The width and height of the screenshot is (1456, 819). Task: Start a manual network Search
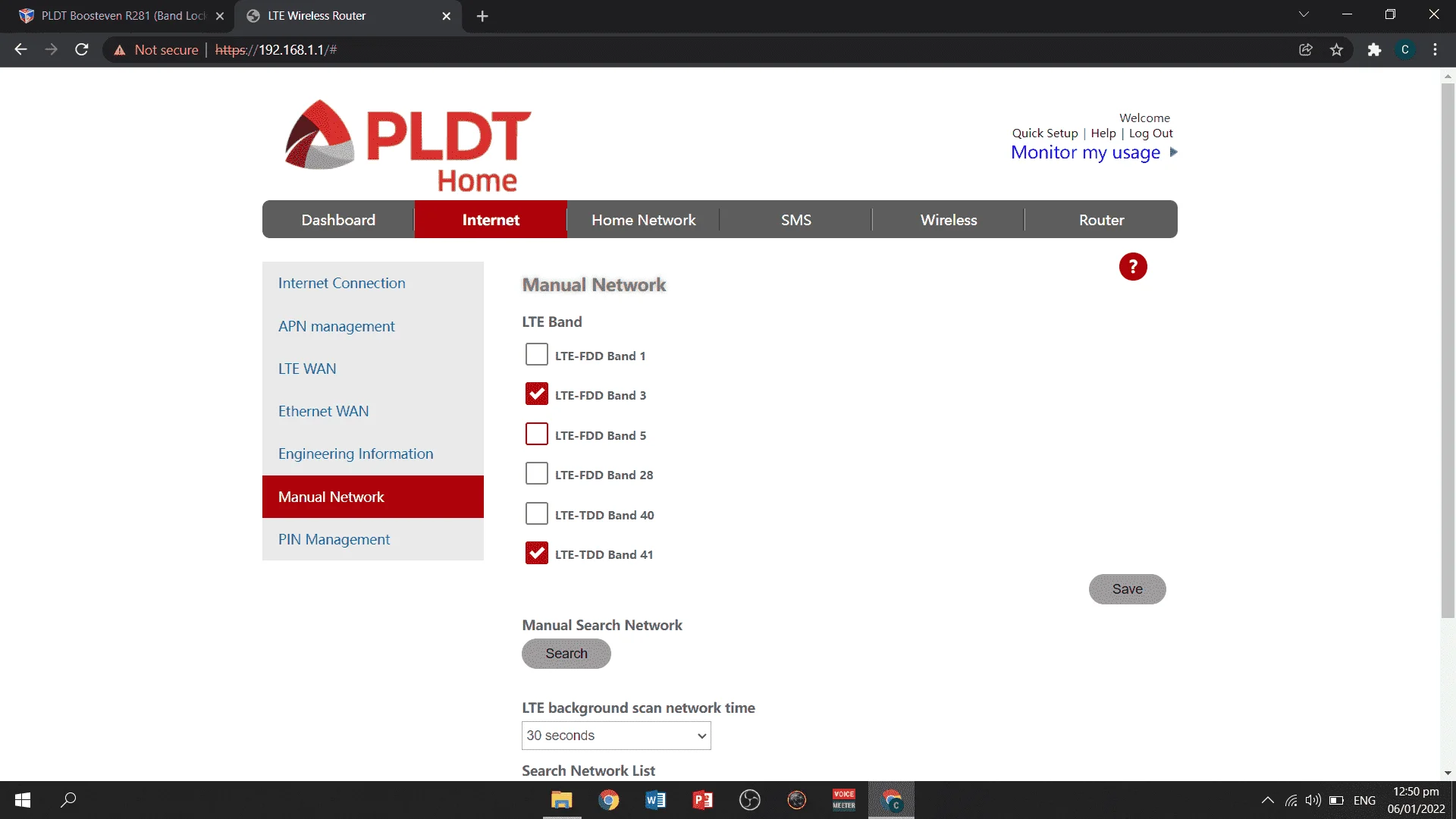(x=566, y=654)
